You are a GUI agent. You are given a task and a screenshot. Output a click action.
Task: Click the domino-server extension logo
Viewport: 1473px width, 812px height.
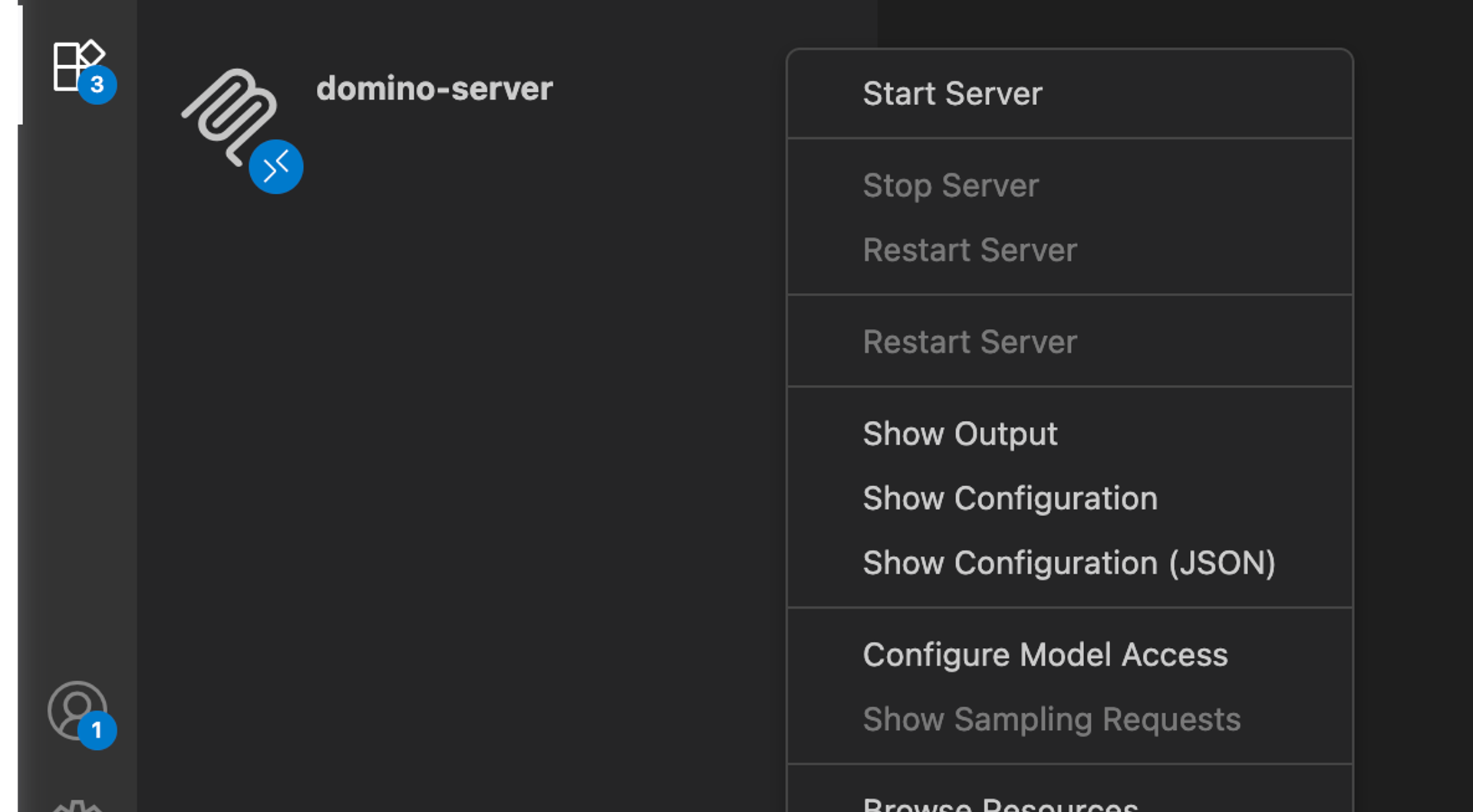click(x=229, y=117)
